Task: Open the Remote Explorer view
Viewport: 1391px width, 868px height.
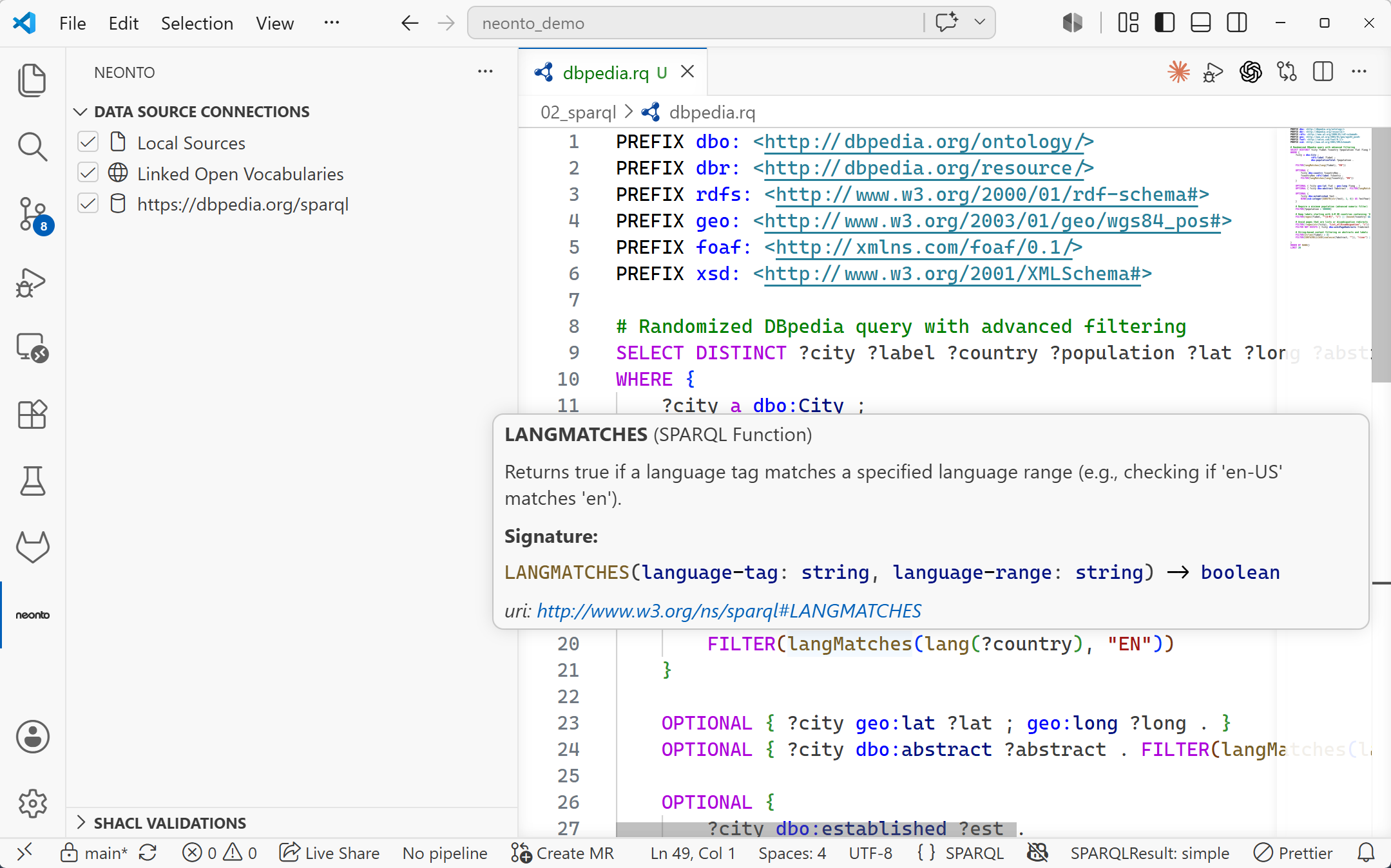Action: [32, 348]
